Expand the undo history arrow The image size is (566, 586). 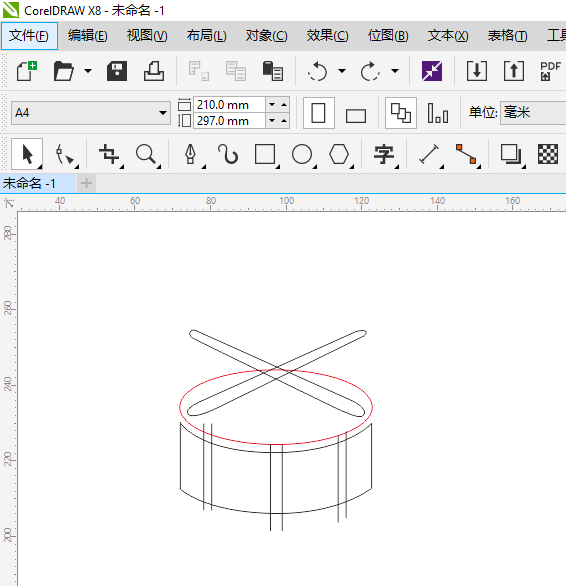coord(342,71)
